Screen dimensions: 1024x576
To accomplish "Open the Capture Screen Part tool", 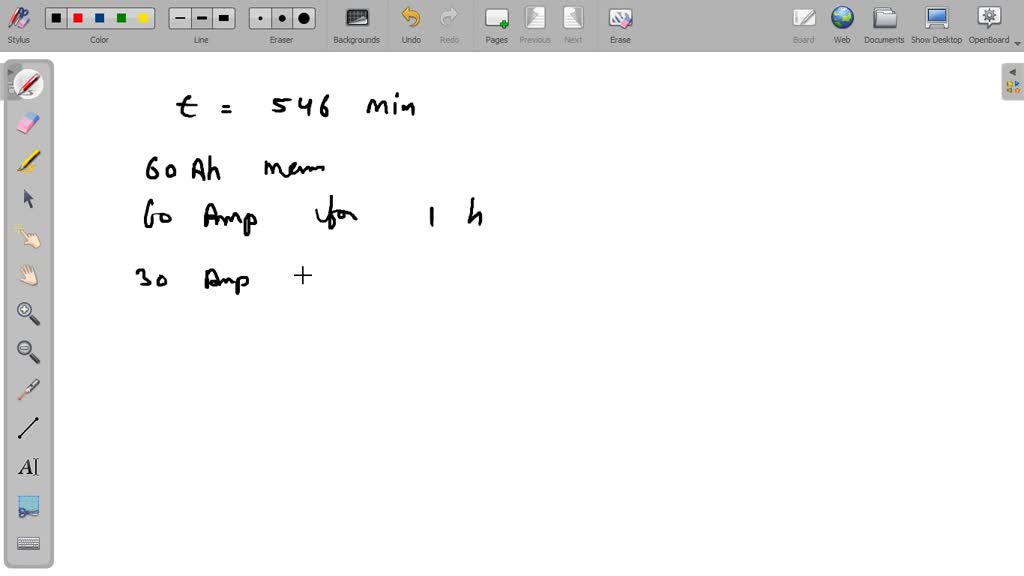I will [28, 505].
